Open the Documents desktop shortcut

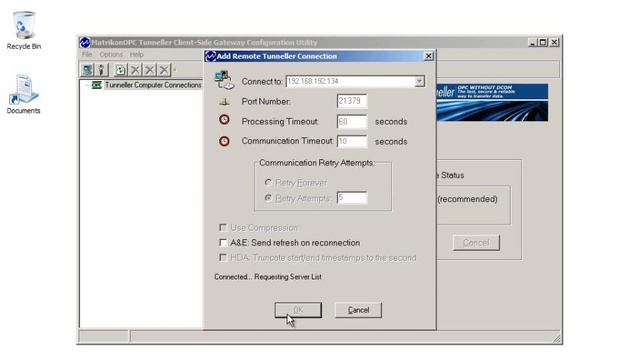point(24,94)
